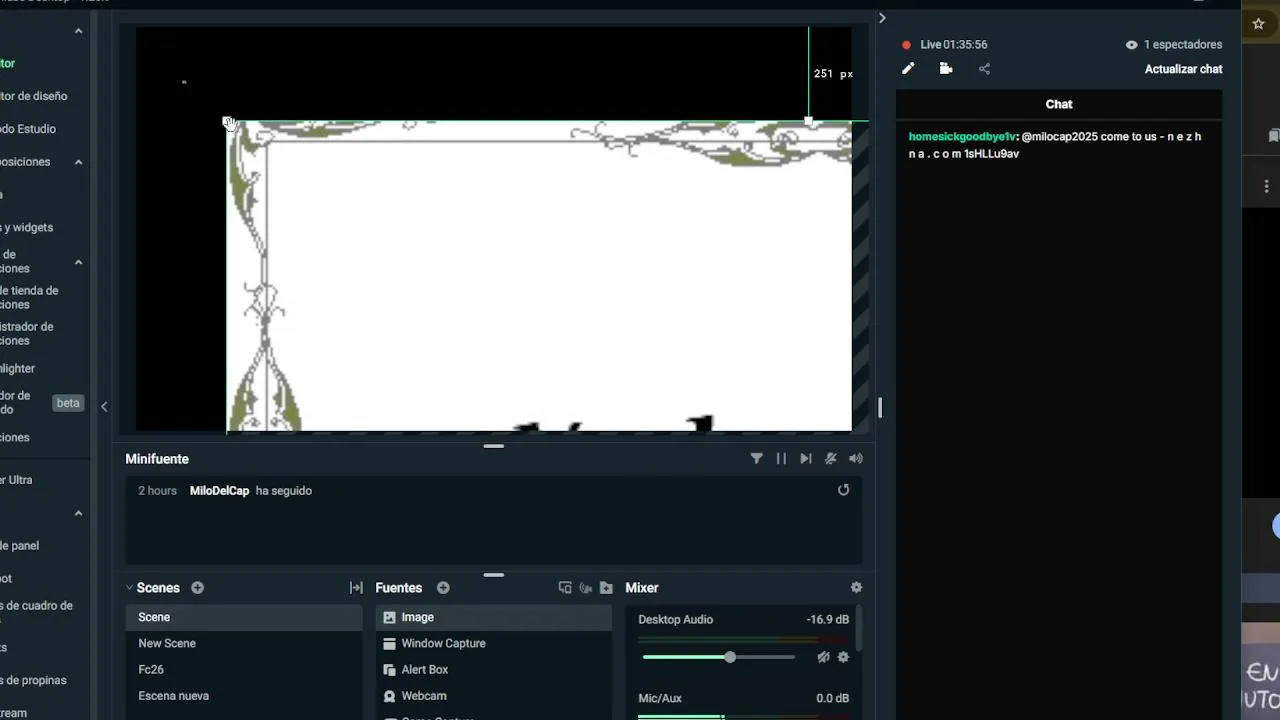Image resolution: width=1280 pixels, height=720 pixels.
Task: Grab the top-left resize handle of the image
Action: click(227, 122)
